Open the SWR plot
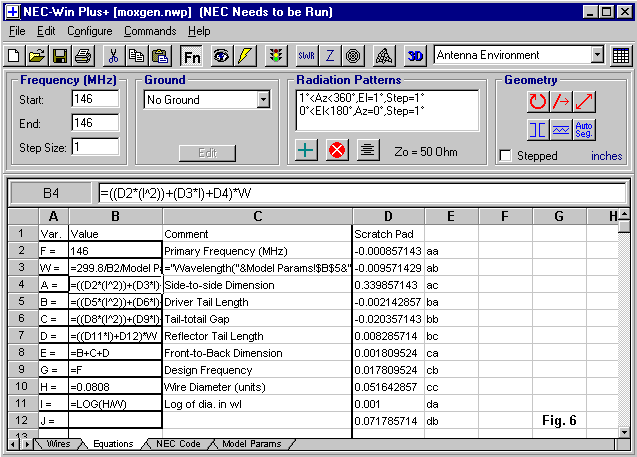 [308, 55]
